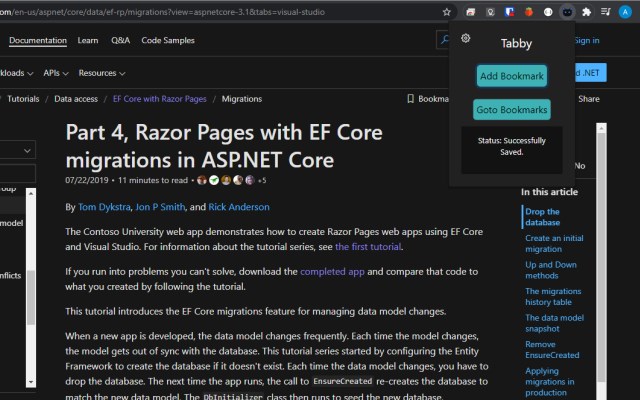
Task: Open author link Tom Dykstra
Action: [104, 207]
